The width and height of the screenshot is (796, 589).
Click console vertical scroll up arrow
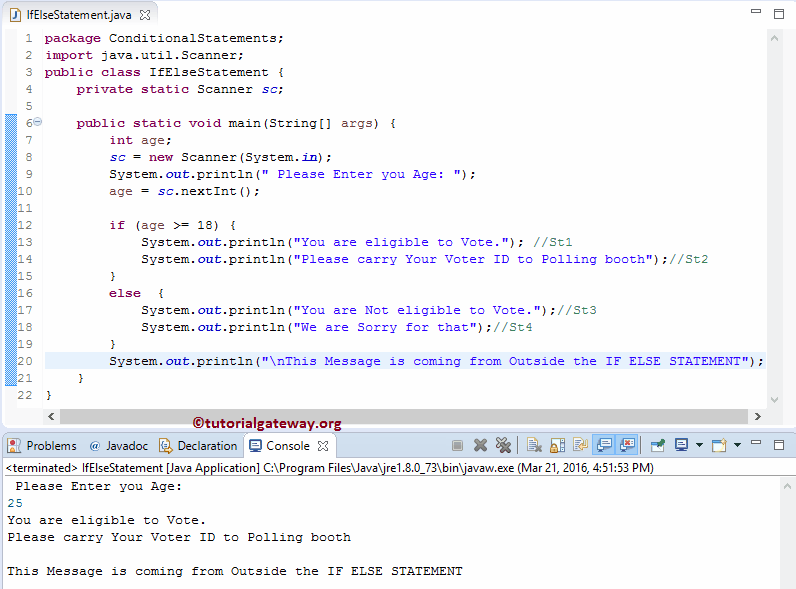click(x=787, y=486)
